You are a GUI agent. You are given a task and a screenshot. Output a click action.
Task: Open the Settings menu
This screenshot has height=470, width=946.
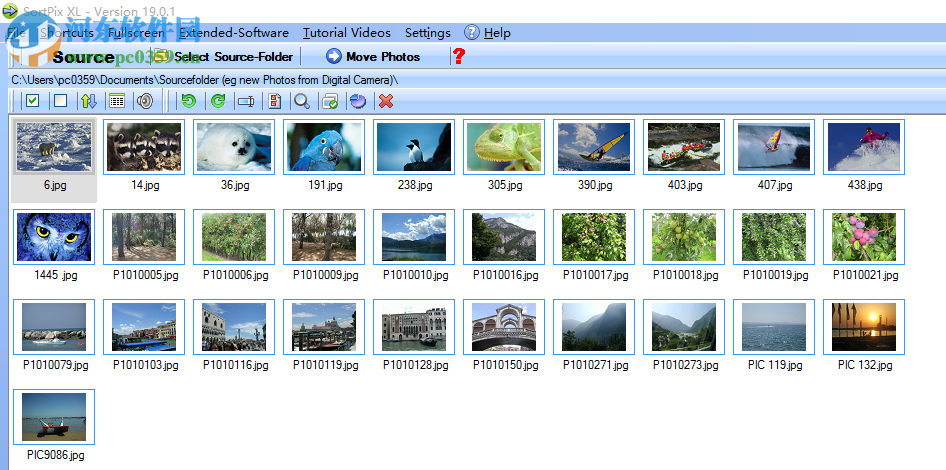(428, 33)
